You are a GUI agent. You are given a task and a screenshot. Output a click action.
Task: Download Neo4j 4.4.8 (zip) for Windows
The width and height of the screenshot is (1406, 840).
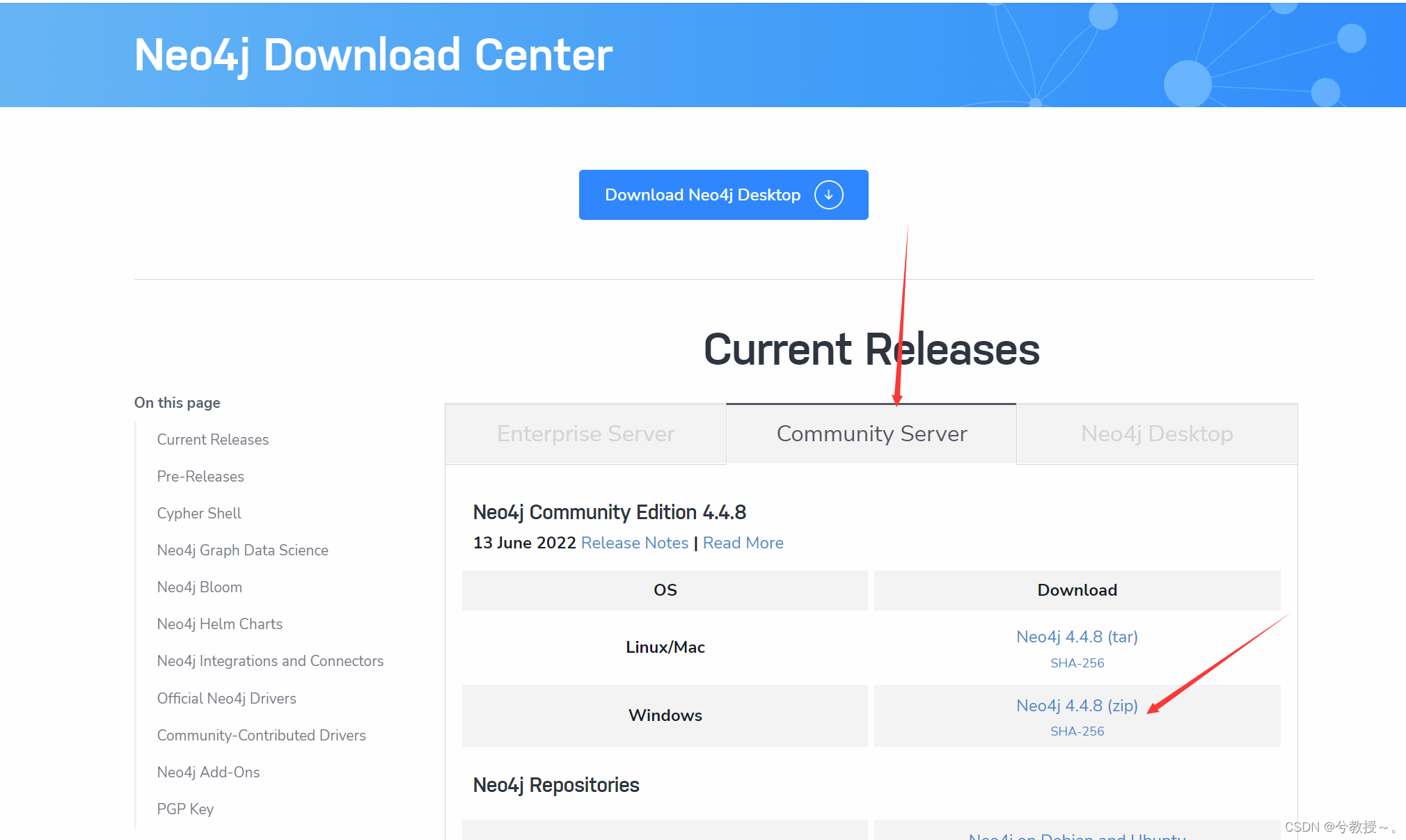[1077, 706]
